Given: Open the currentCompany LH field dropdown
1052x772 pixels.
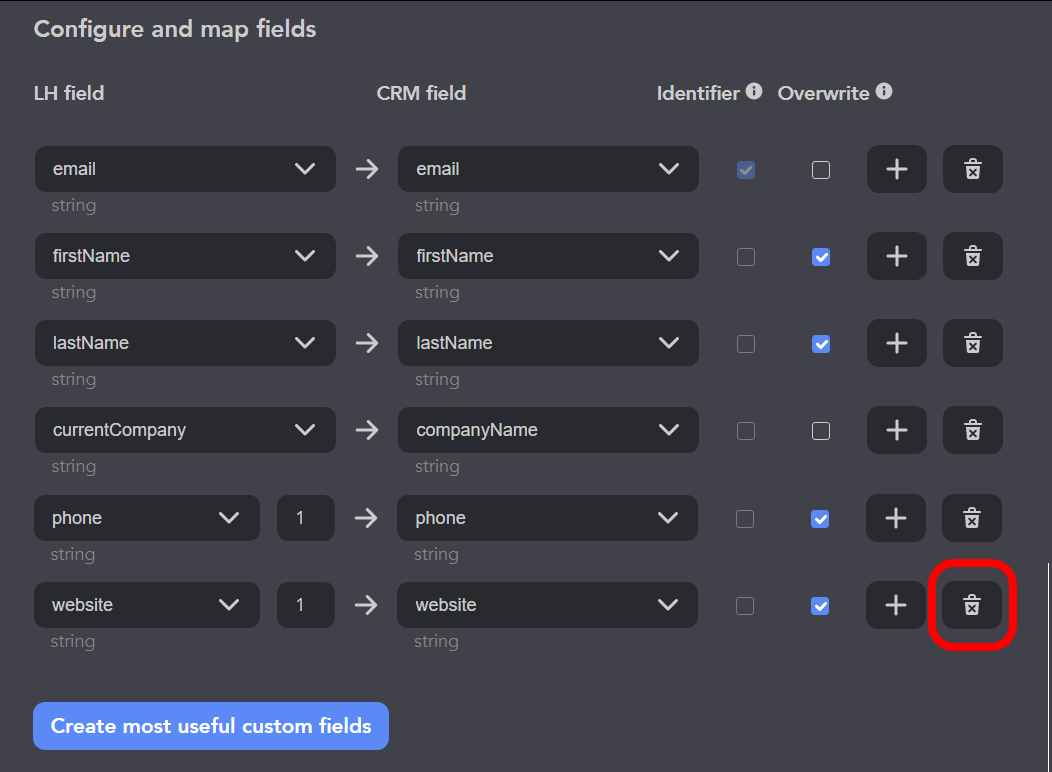Looking at the screenshot, I should [185, 430].
